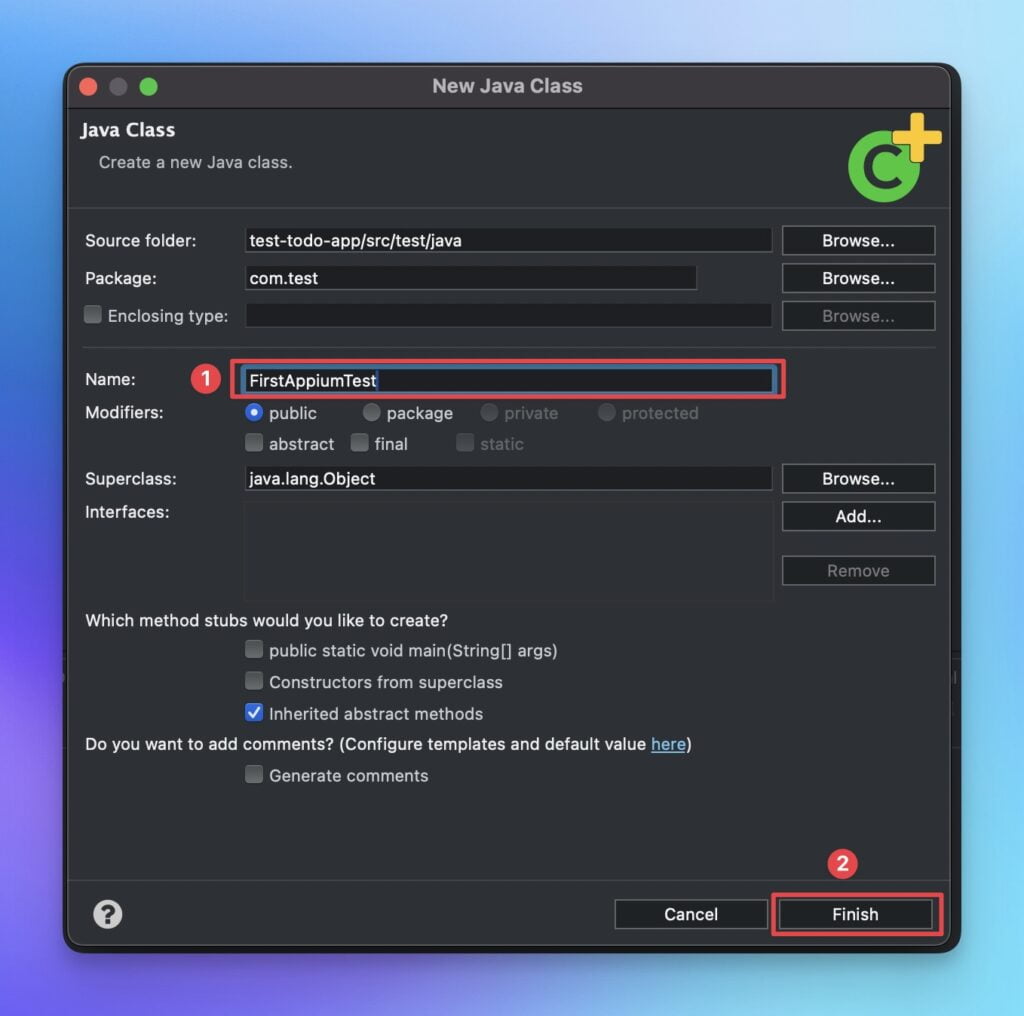The image size is (1024, 1016).
Task: Click the Superclass field java.lang.Object
Action: point(508,479)
